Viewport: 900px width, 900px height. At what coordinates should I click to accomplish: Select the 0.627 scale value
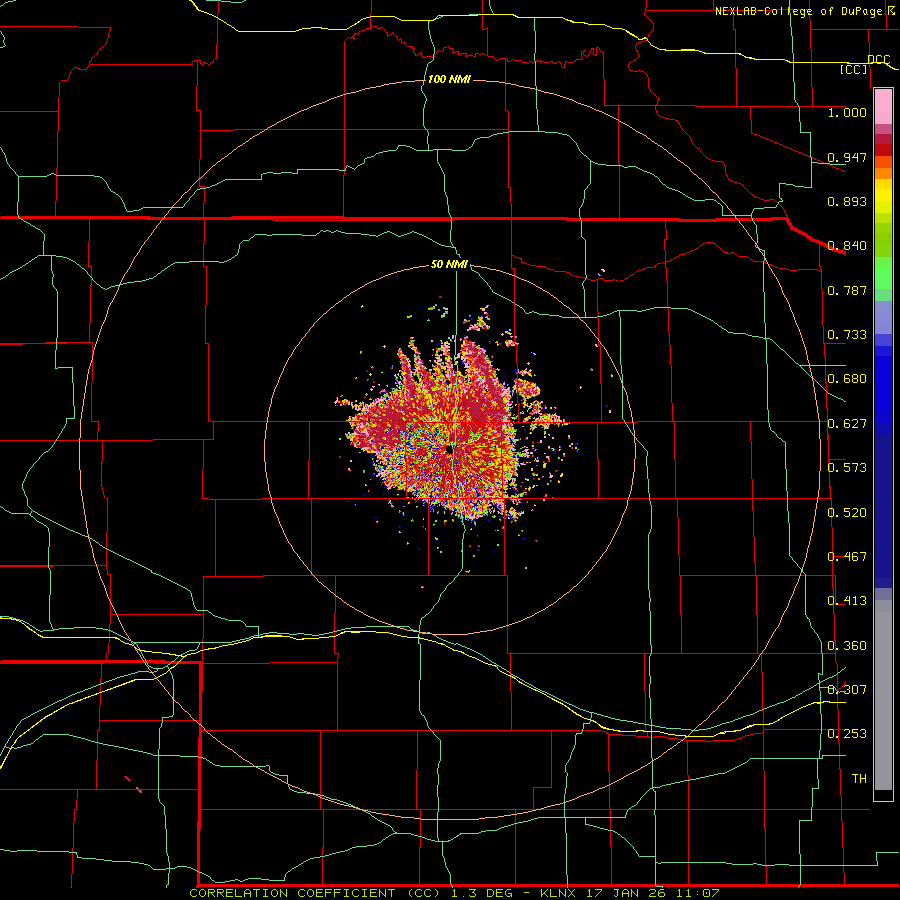tap(847, 424)
